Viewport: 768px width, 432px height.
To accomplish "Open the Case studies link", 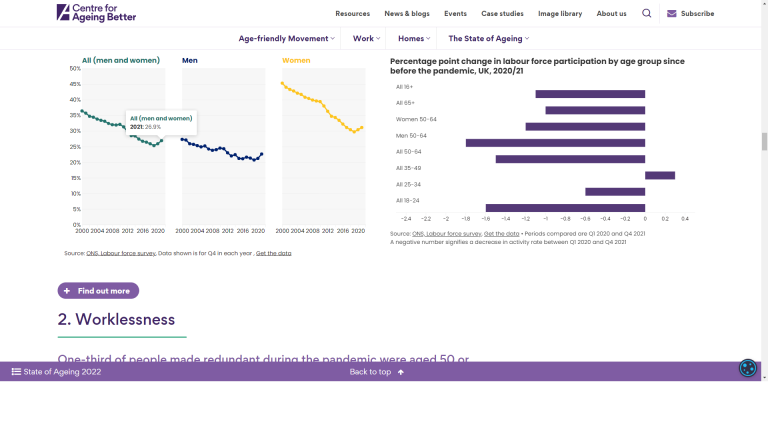I will coord(502,13).
